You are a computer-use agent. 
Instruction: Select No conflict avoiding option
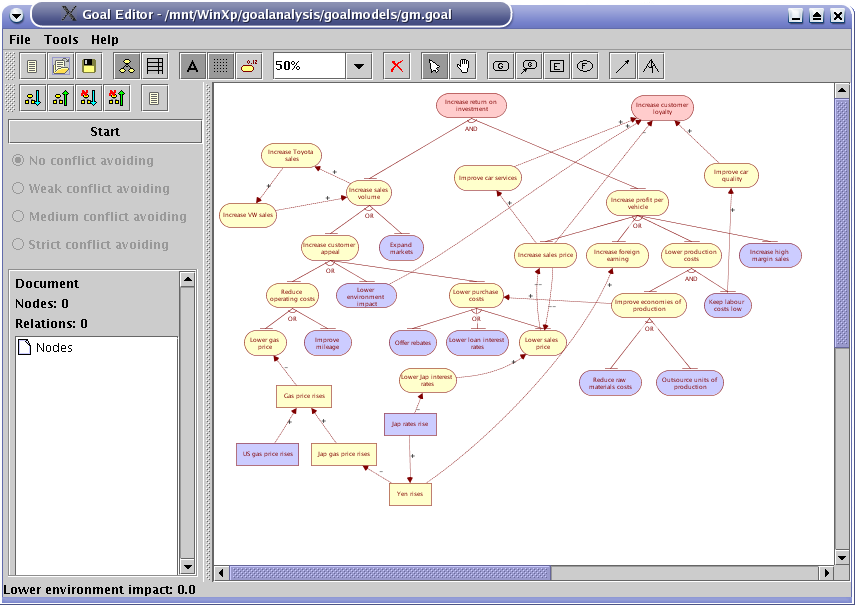click(x=82, y=161)
